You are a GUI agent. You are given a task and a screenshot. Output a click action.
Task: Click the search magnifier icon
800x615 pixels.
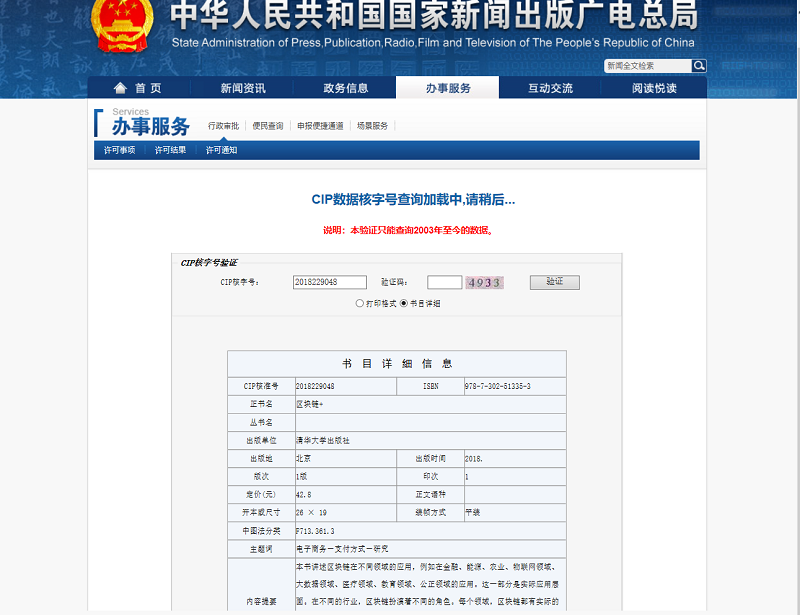(x=699, y=66)
